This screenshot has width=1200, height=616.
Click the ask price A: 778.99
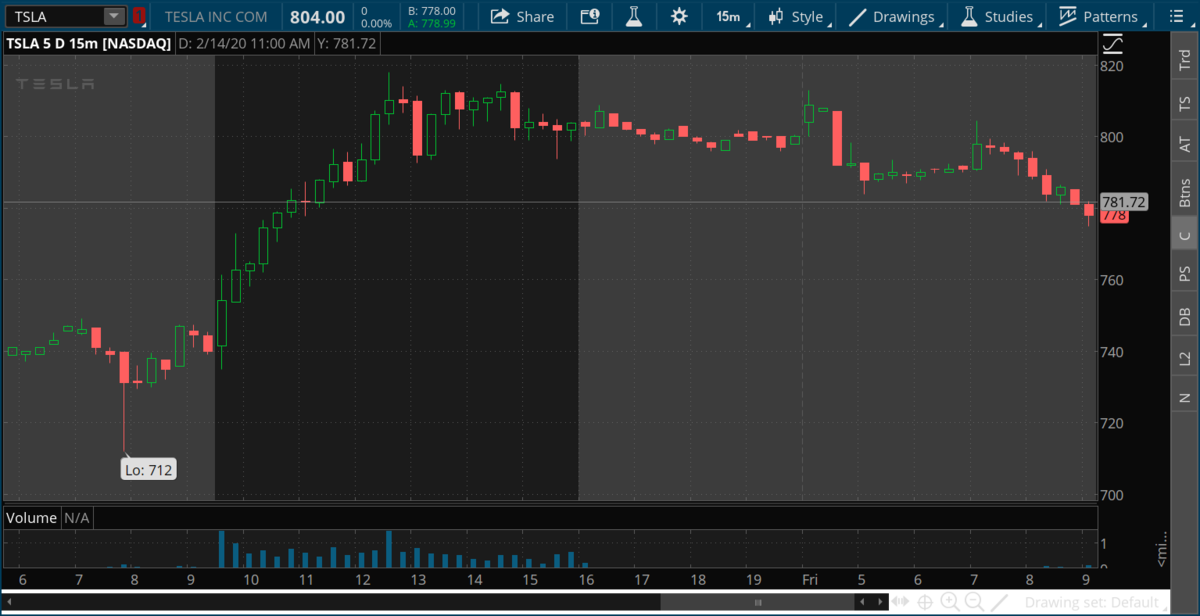coord(432,23)
